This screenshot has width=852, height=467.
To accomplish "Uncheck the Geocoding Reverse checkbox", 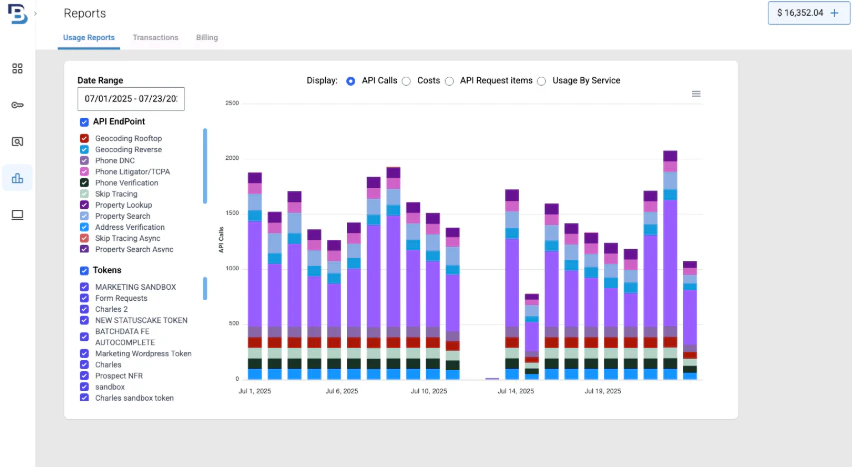I will [x=84, y=150].
